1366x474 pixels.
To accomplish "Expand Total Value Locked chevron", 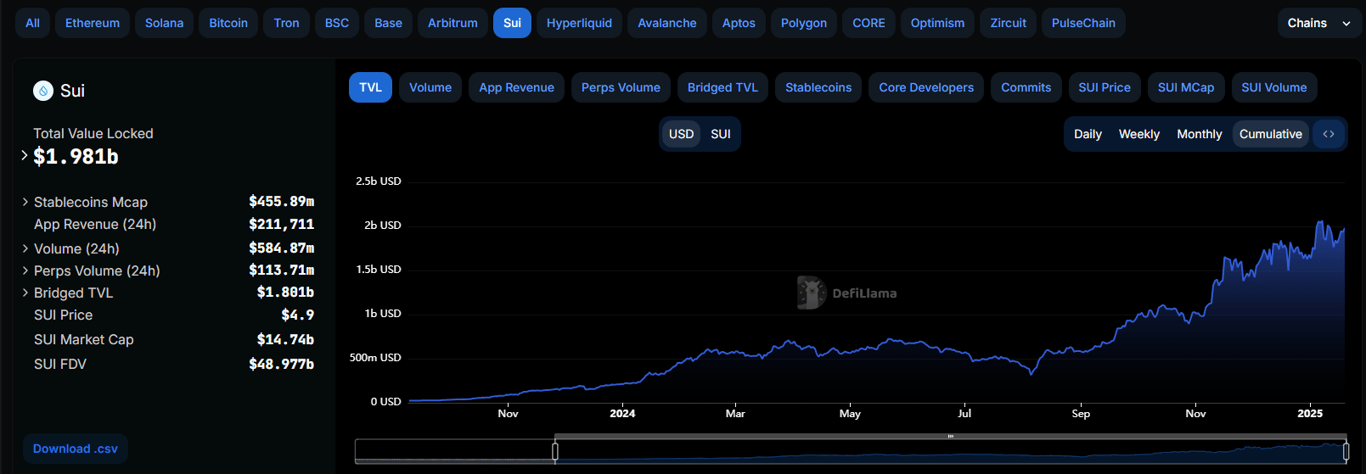I will click(x=24, y=155).
